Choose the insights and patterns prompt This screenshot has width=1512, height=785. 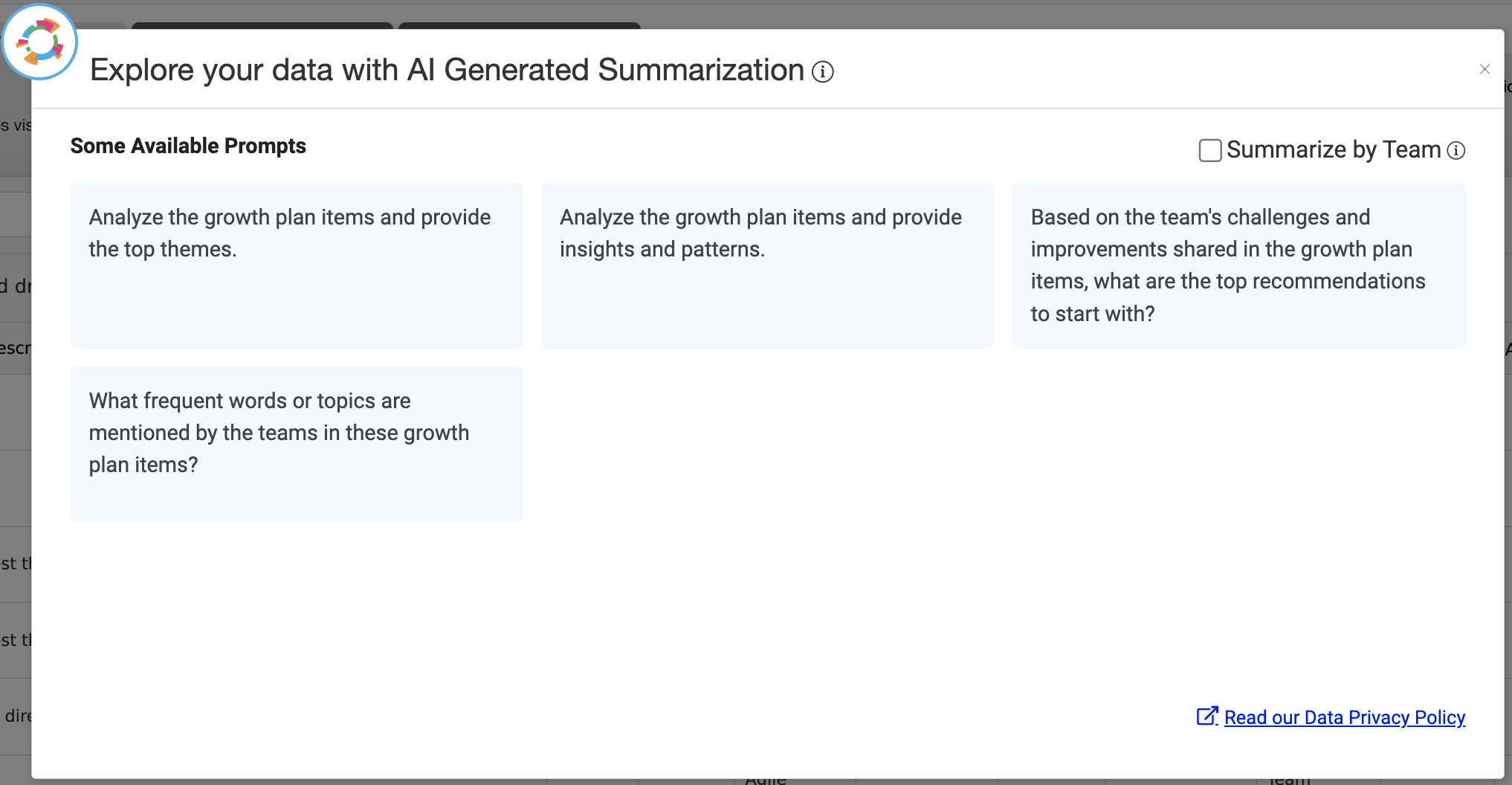[767, 265]
